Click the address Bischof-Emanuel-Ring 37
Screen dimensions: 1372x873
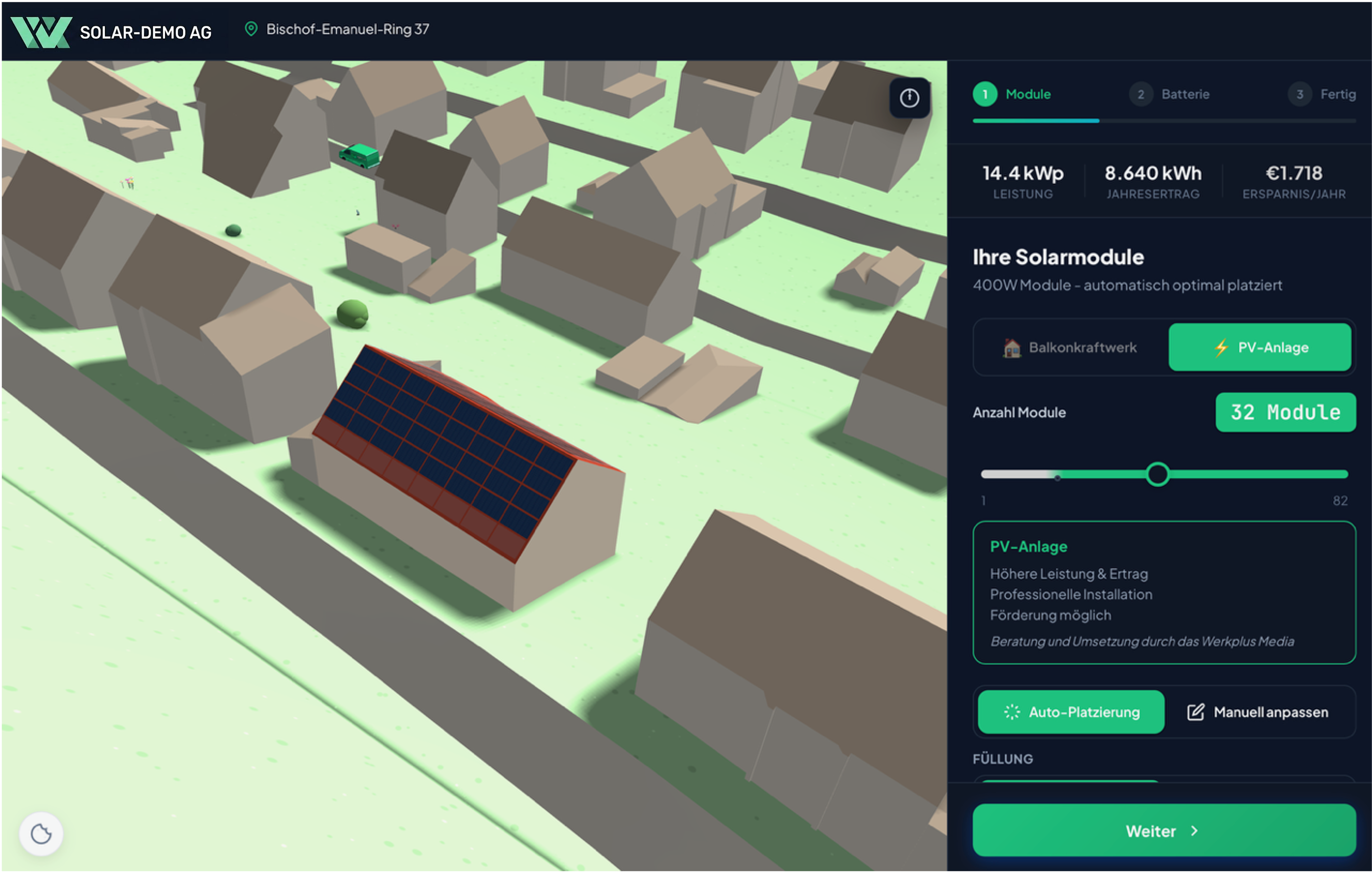[x=348, y=29]
